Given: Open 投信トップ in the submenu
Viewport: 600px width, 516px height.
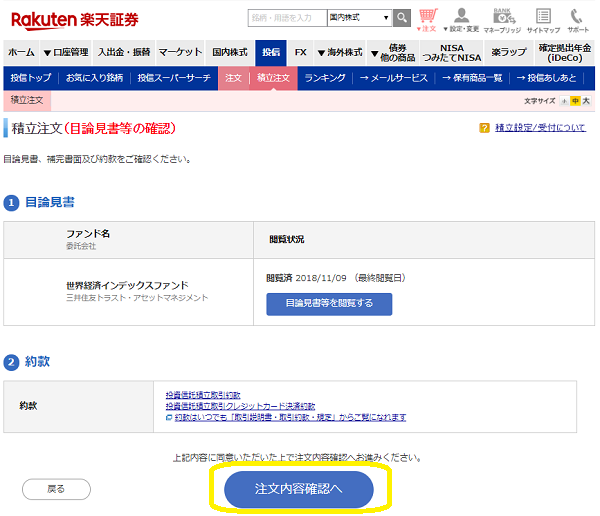Looking at the screenshot, I should click(x=31, y=78).
